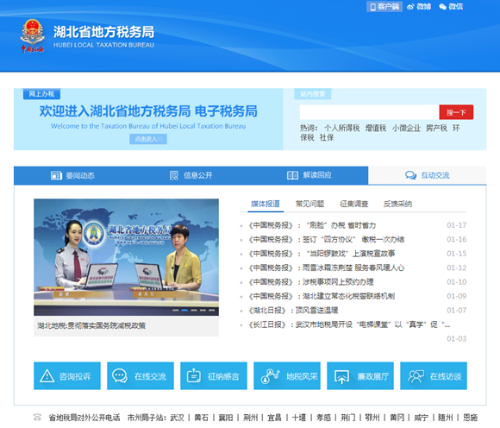500x428 pixels.
Task: Select the 常见问题 sub-tab
Action: (310, 204)
